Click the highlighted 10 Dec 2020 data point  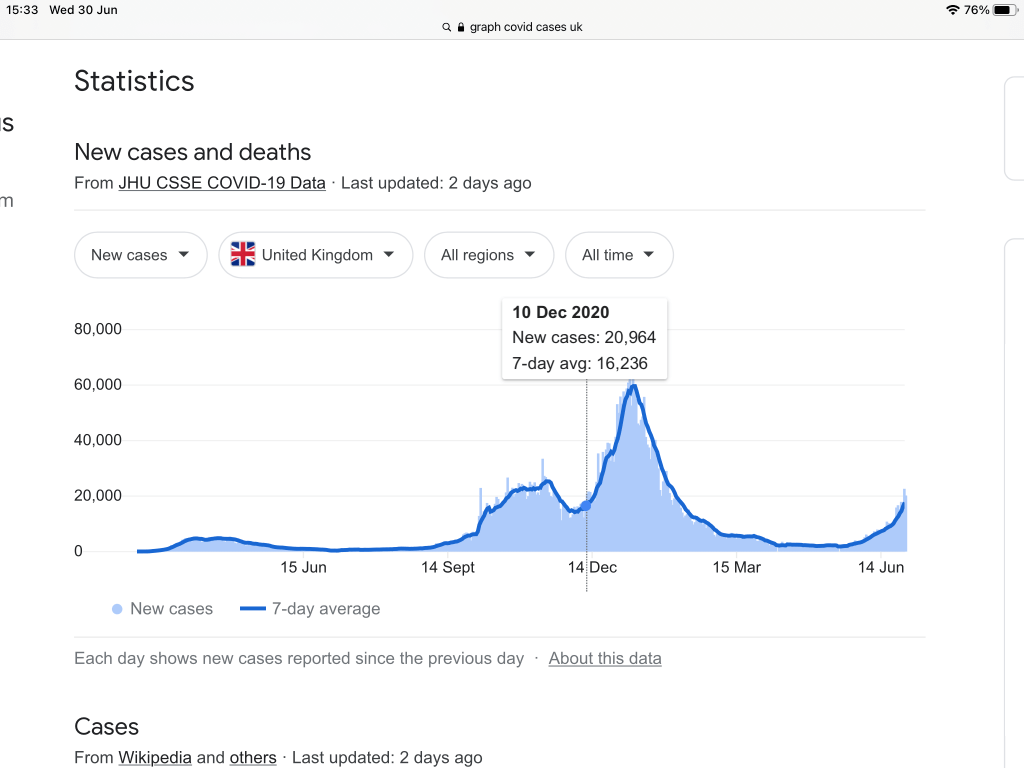(x=586, y=506)
